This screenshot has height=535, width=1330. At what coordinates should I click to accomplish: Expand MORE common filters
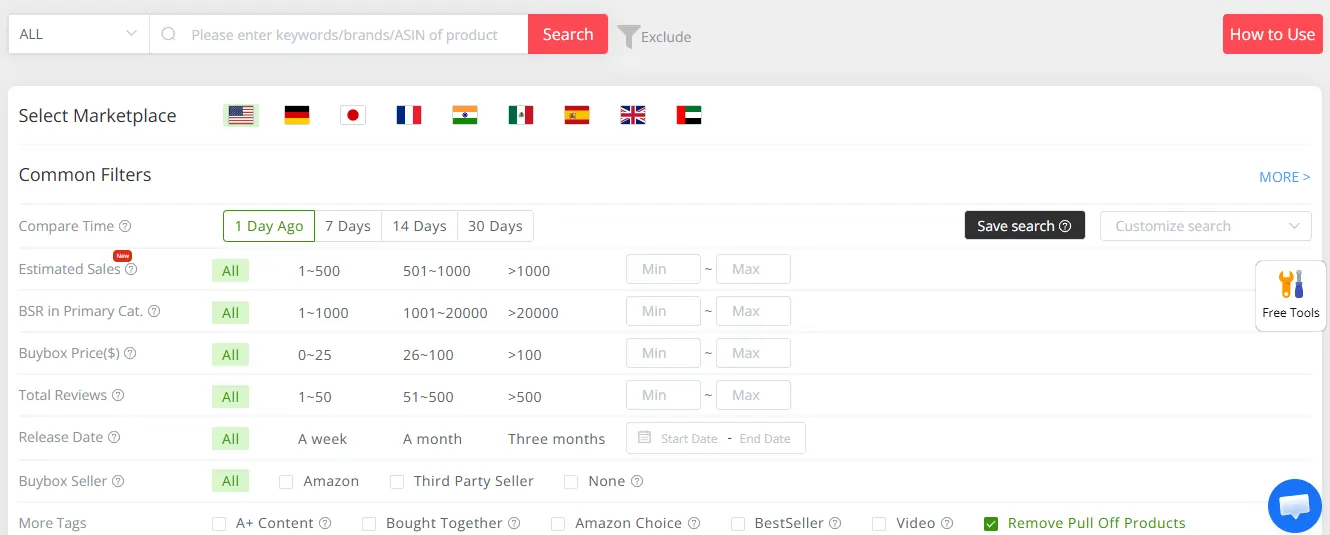coord(1284,177)
